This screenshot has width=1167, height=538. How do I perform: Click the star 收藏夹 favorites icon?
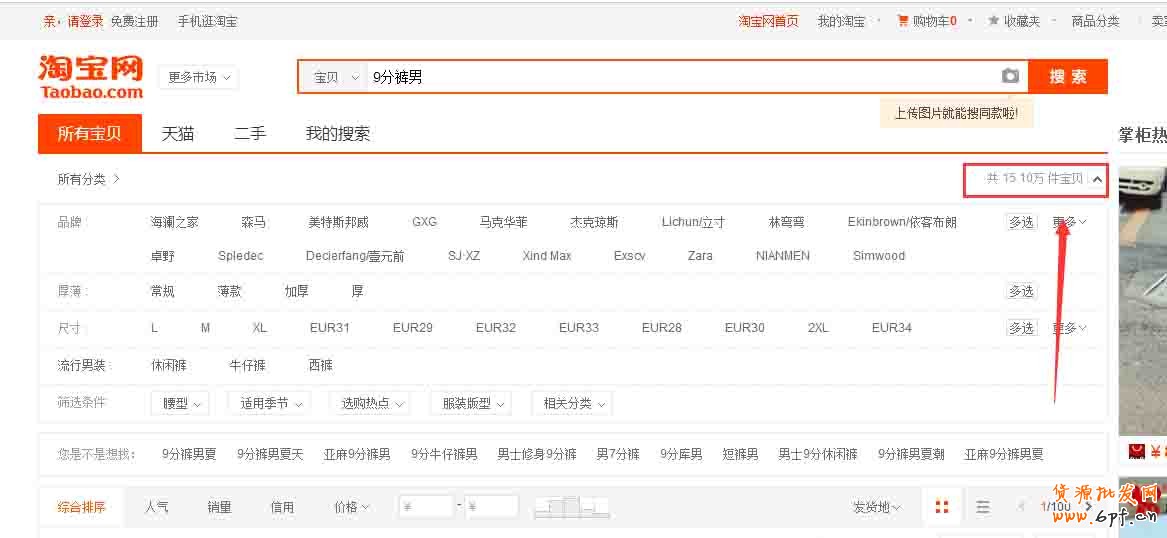993,21
